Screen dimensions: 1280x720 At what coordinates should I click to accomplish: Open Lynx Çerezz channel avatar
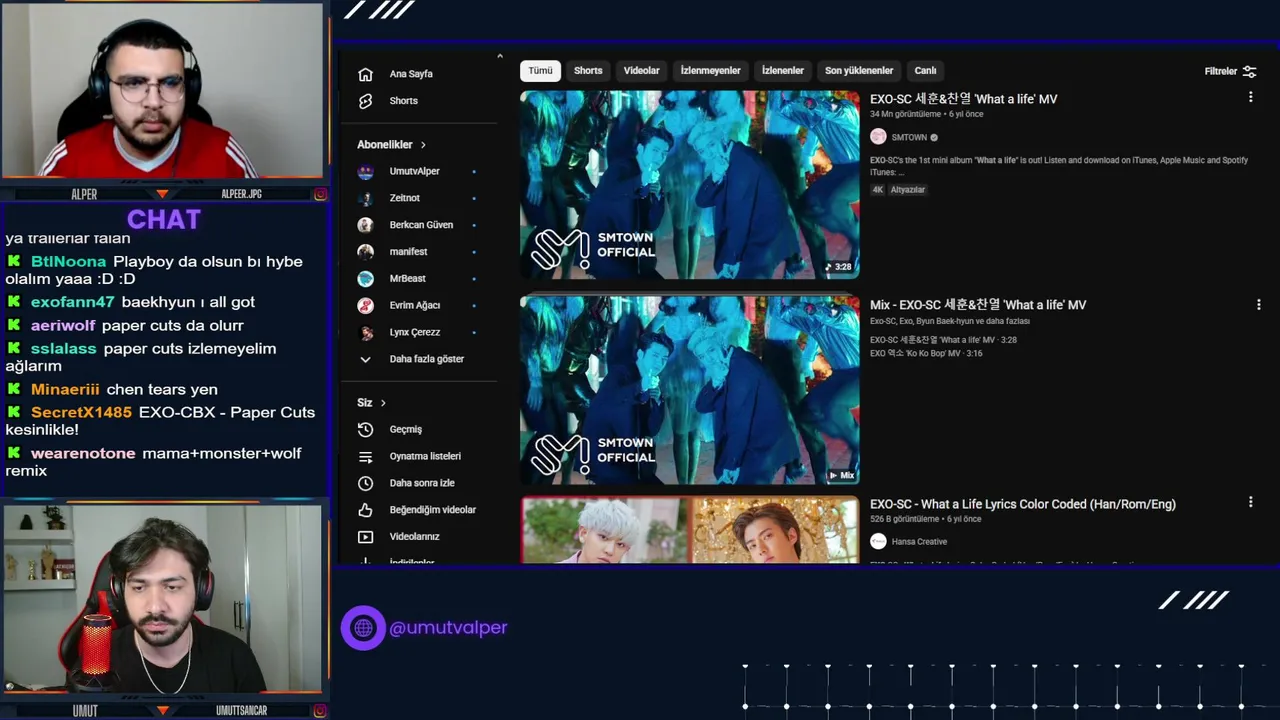click(x=365, y=332)
